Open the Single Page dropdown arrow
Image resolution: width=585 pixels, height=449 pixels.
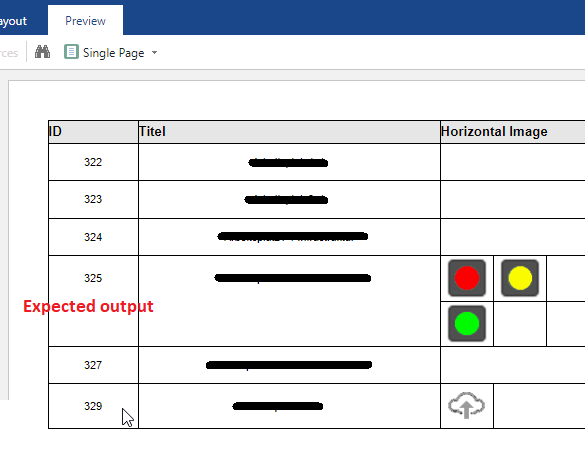pyautogui.click(x=154, y=53)
